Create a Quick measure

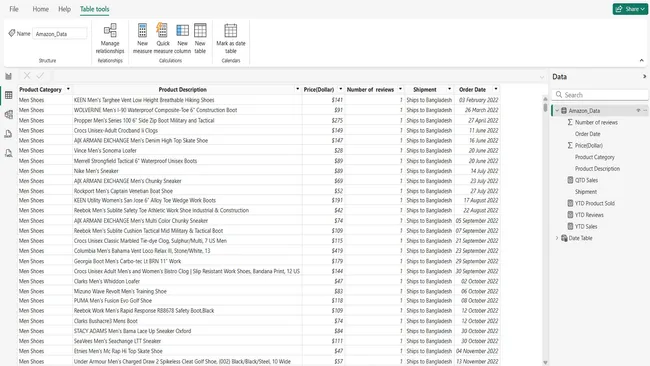[162, 38]
